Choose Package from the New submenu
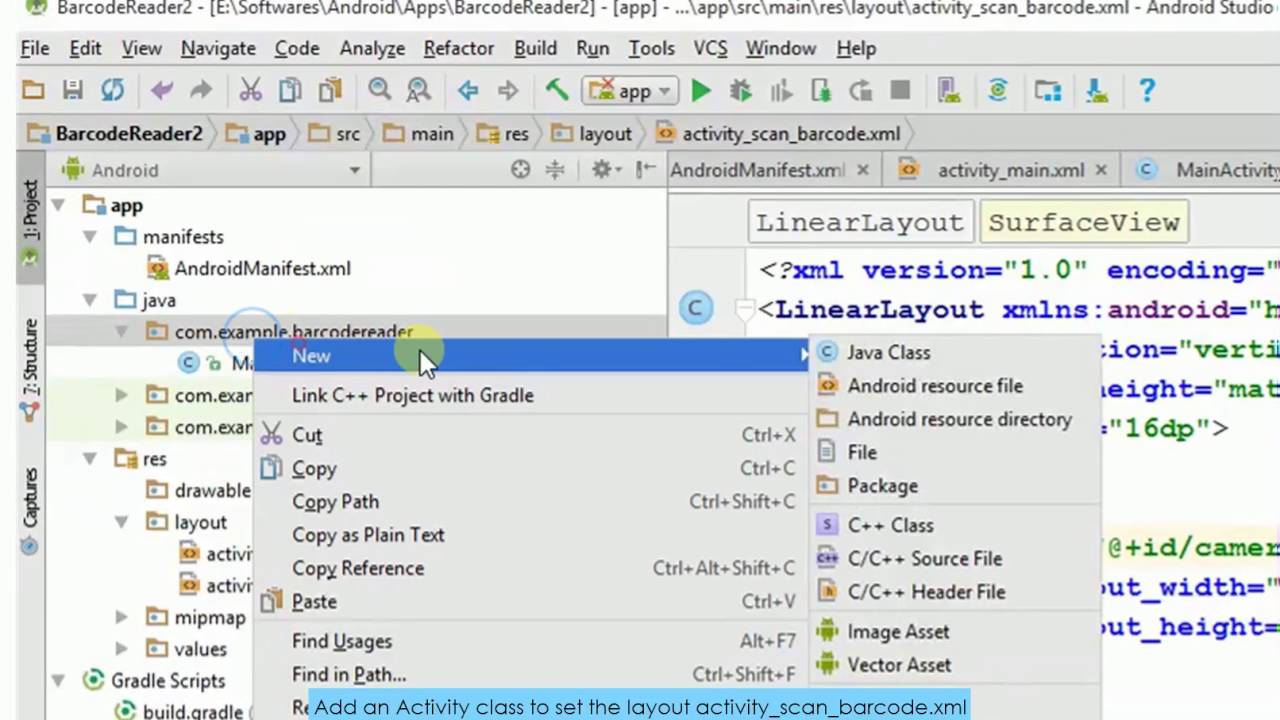The image size is (1280, 720). [x=955, y=486]
